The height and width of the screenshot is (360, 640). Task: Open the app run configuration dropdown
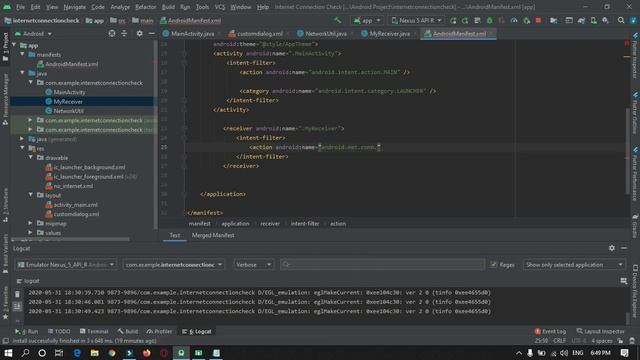[367, 20]
